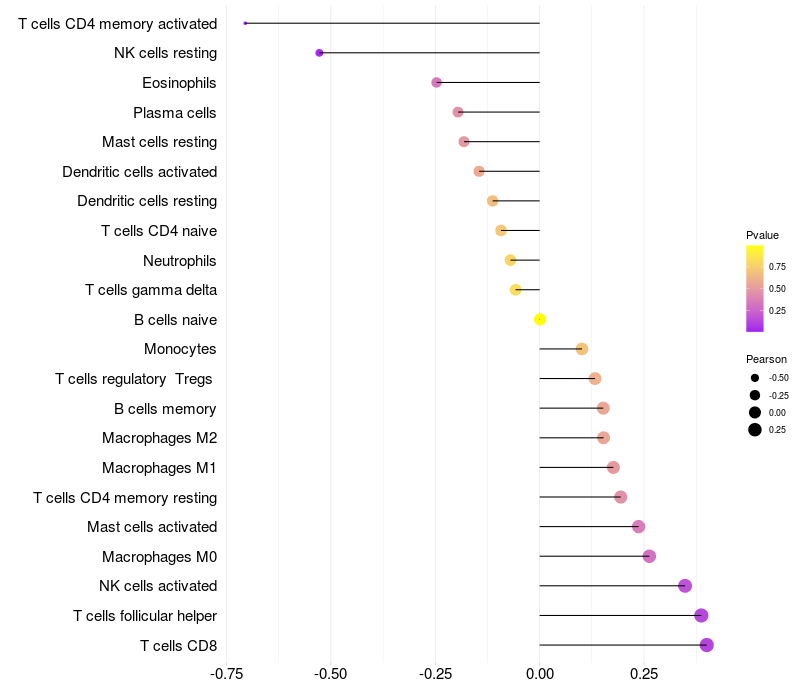Click the 0.25 x-axis tick label

pos(644,673)
